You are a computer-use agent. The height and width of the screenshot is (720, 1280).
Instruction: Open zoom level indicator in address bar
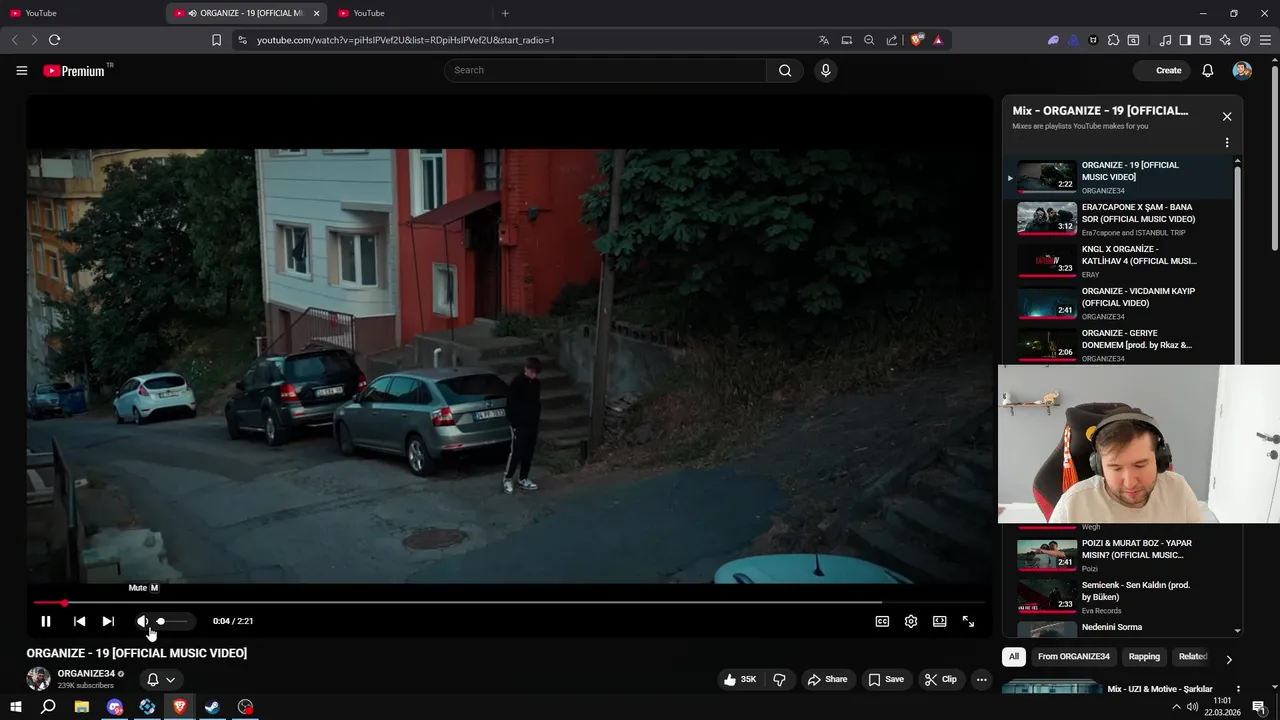[869, 40]
